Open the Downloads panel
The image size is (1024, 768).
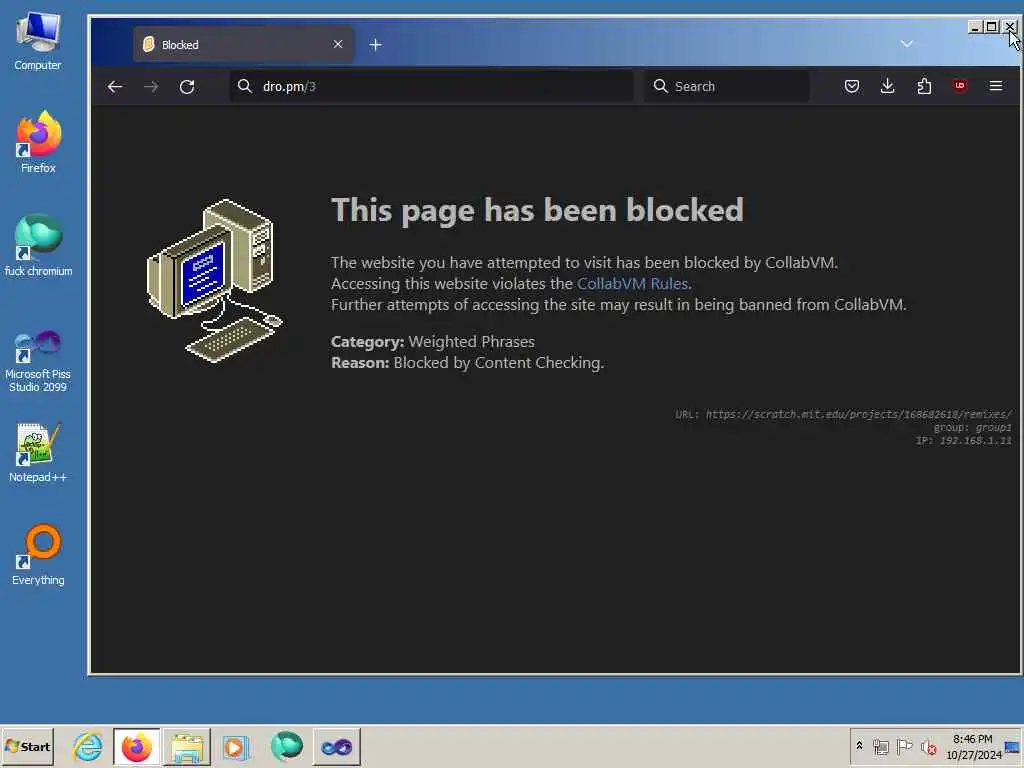tap(888, 86)
